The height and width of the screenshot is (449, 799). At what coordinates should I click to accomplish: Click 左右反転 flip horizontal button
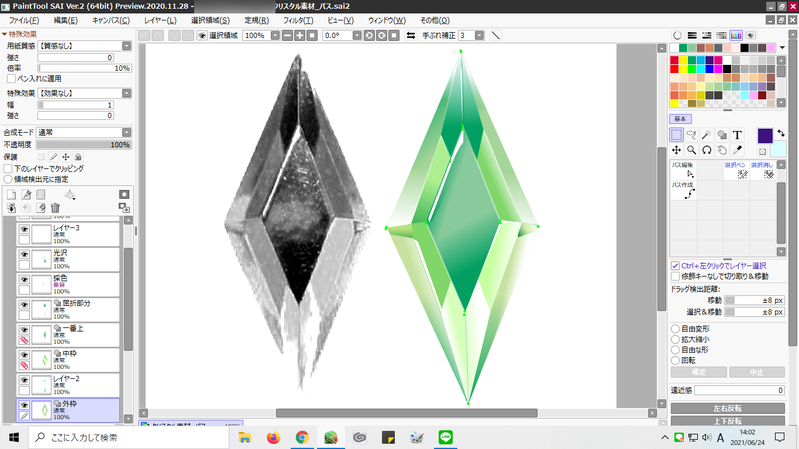tap(728, 408)
